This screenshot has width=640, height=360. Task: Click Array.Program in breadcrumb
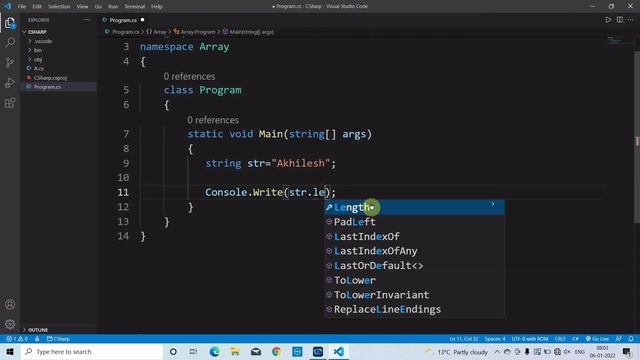click(194, 31)
